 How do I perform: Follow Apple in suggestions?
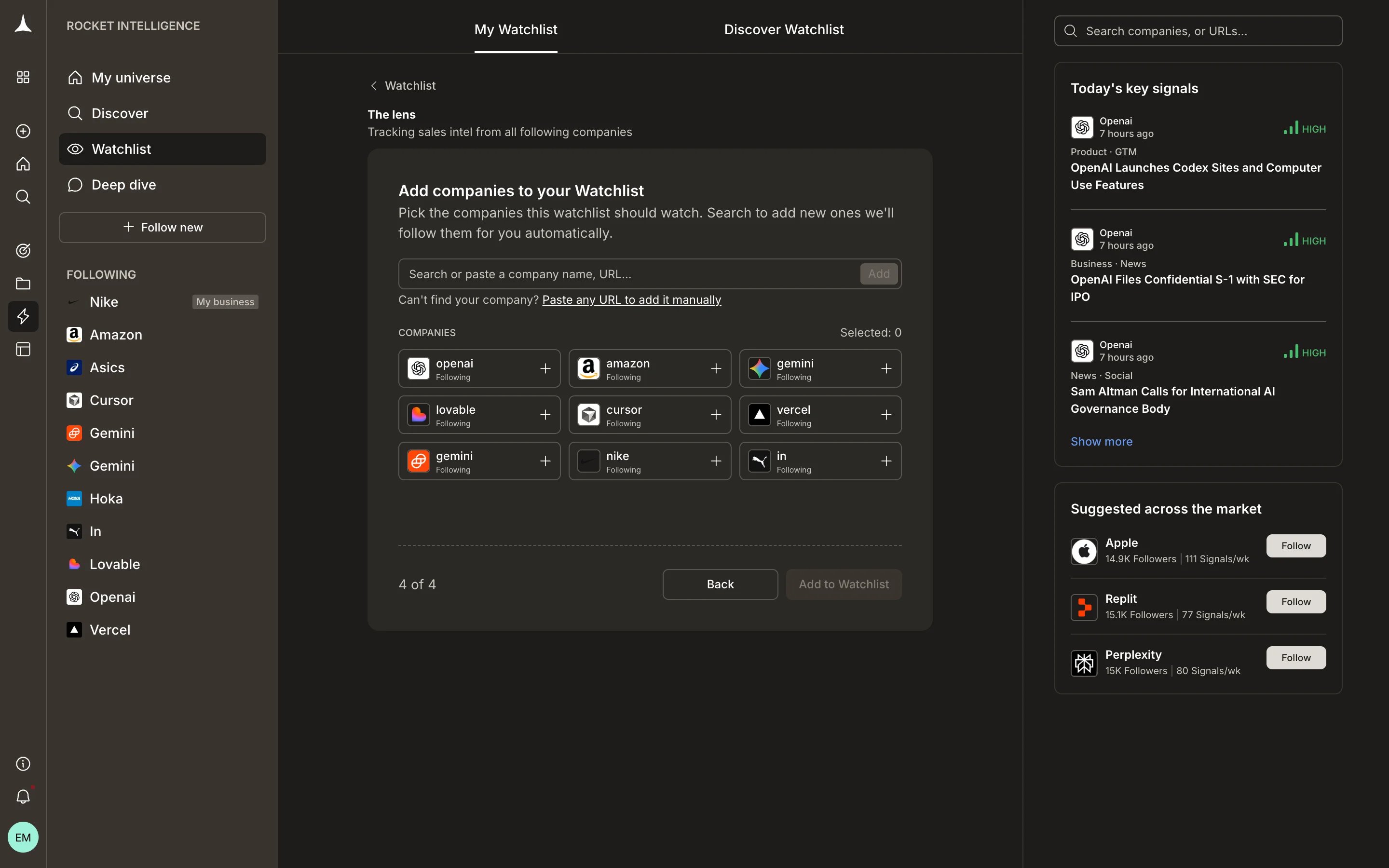1295,545
